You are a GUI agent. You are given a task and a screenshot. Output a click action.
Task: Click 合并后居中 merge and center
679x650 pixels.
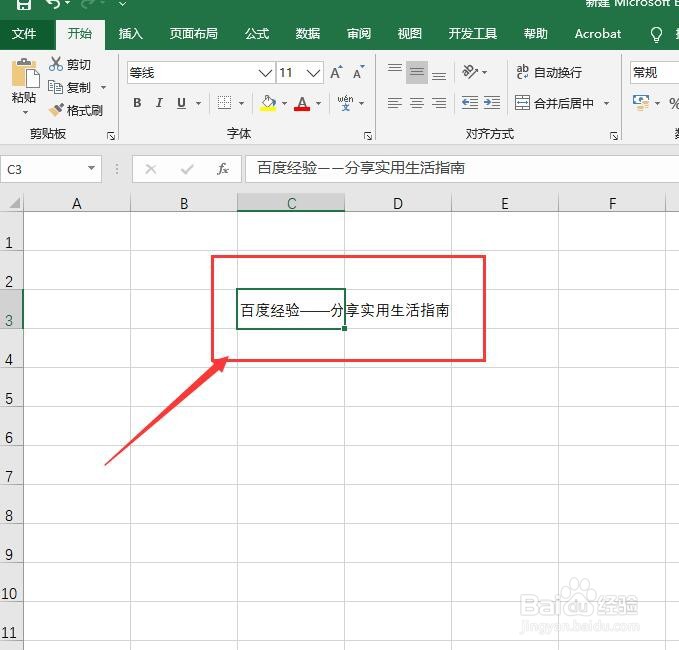[x=554, y=103]
